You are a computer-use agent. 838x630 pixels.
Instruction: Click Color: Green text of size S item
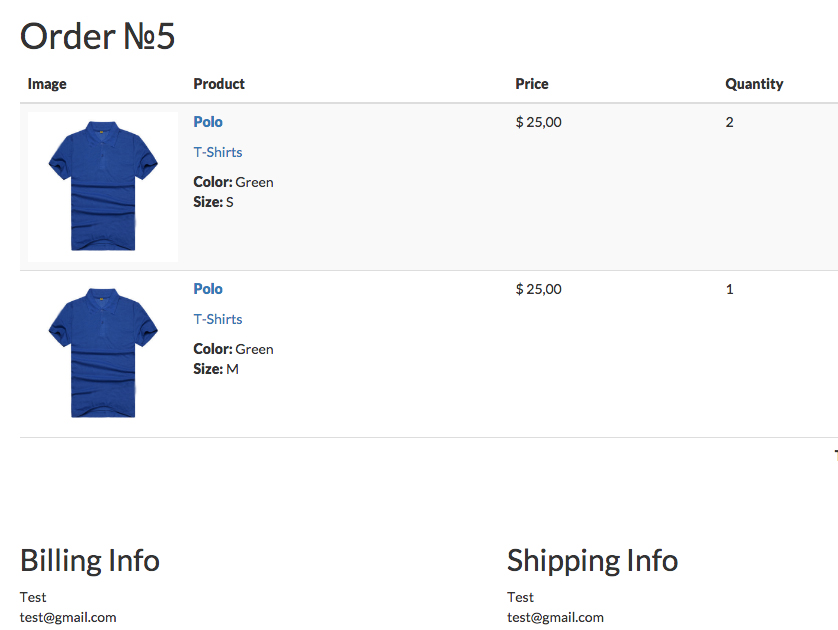pos(233,182)
